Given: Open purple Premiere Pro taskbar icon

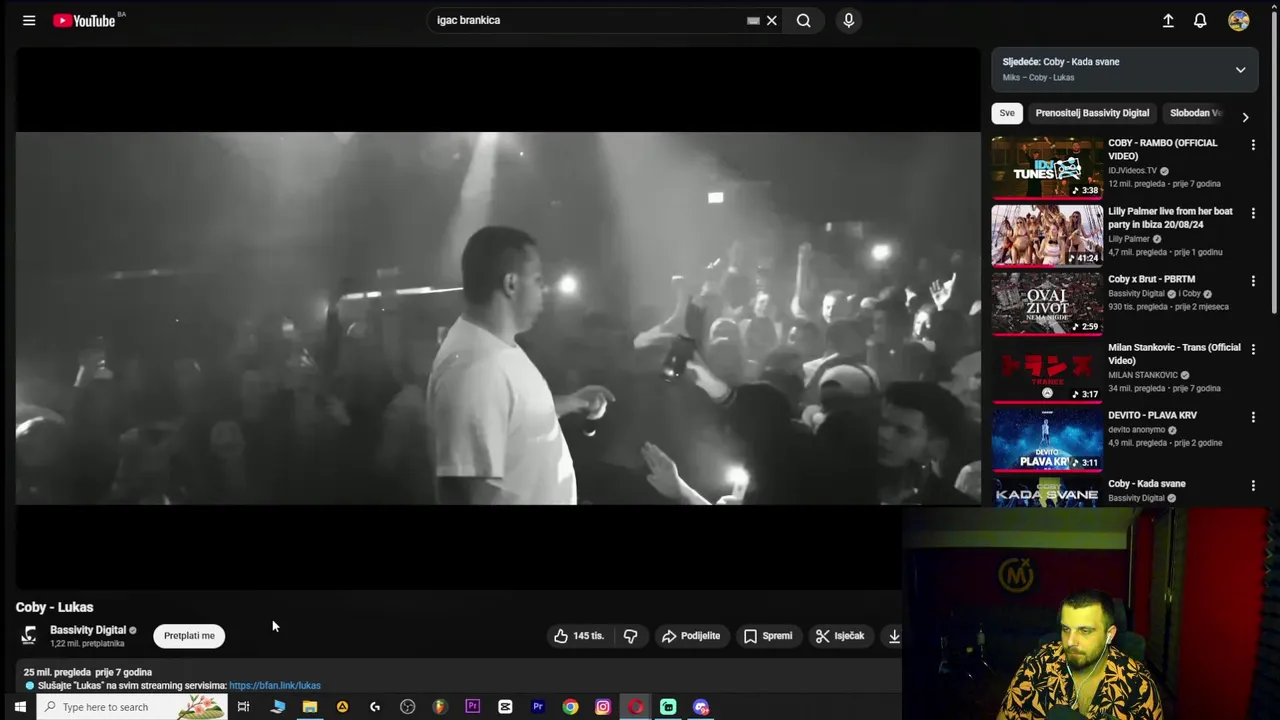Looking at the screenshot, I should 473,707.
